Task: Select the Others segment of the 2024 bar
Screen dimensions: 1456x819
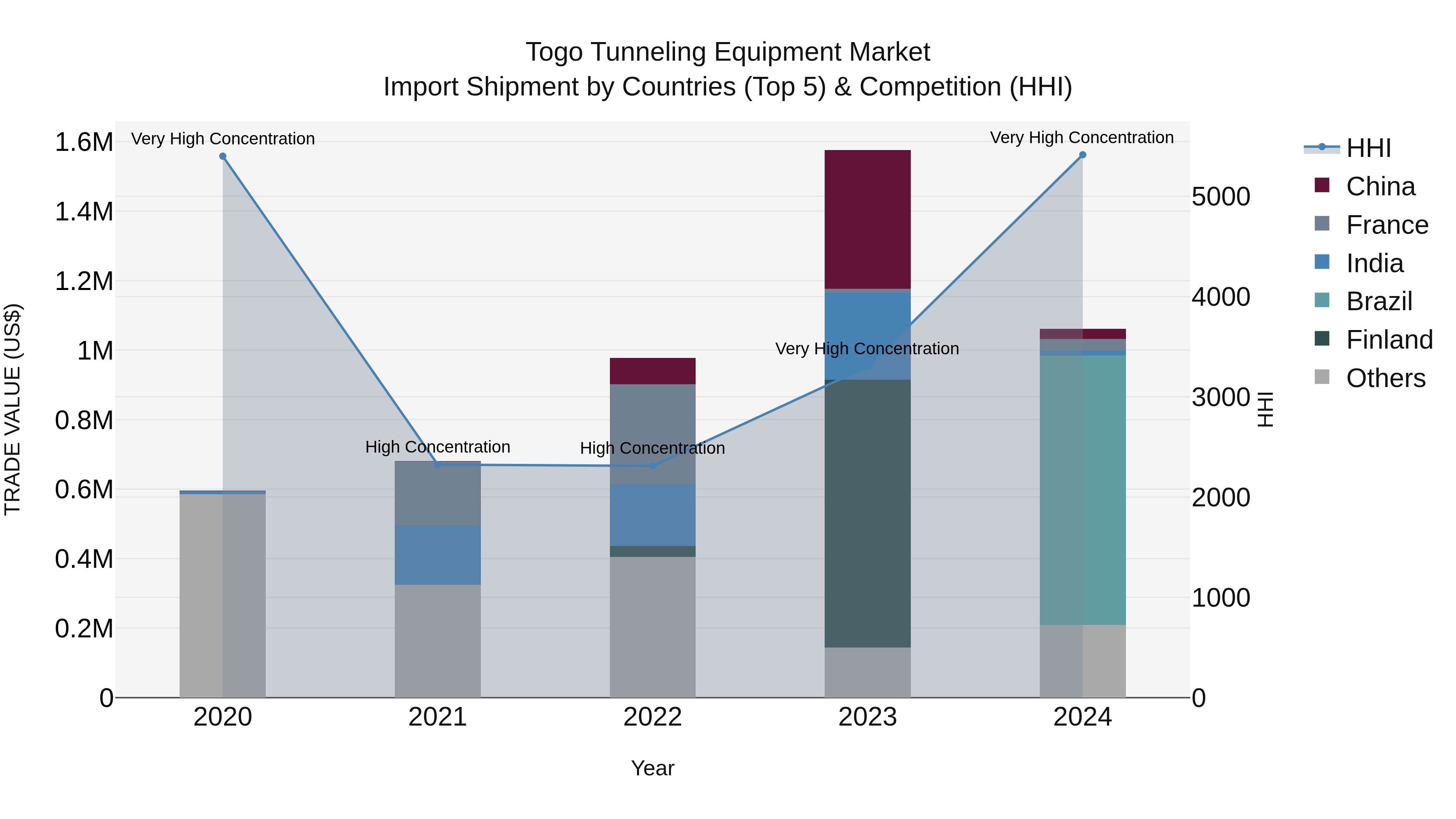Action: point(1083,661)
